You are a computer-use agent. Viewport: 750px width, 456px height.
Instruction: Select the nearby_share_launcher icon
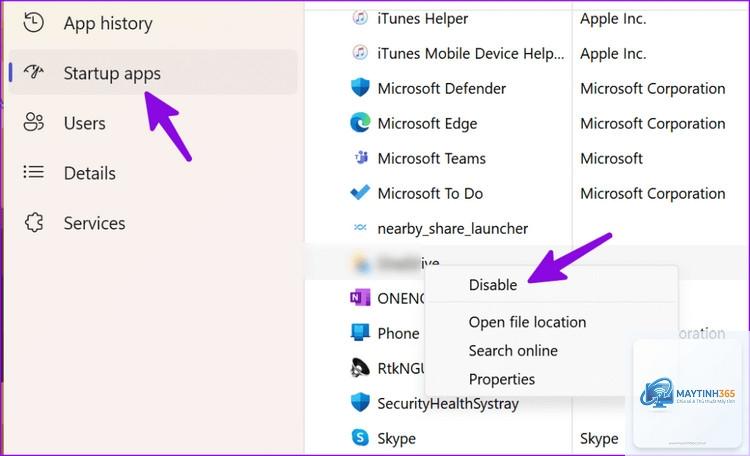click(360, 227)
